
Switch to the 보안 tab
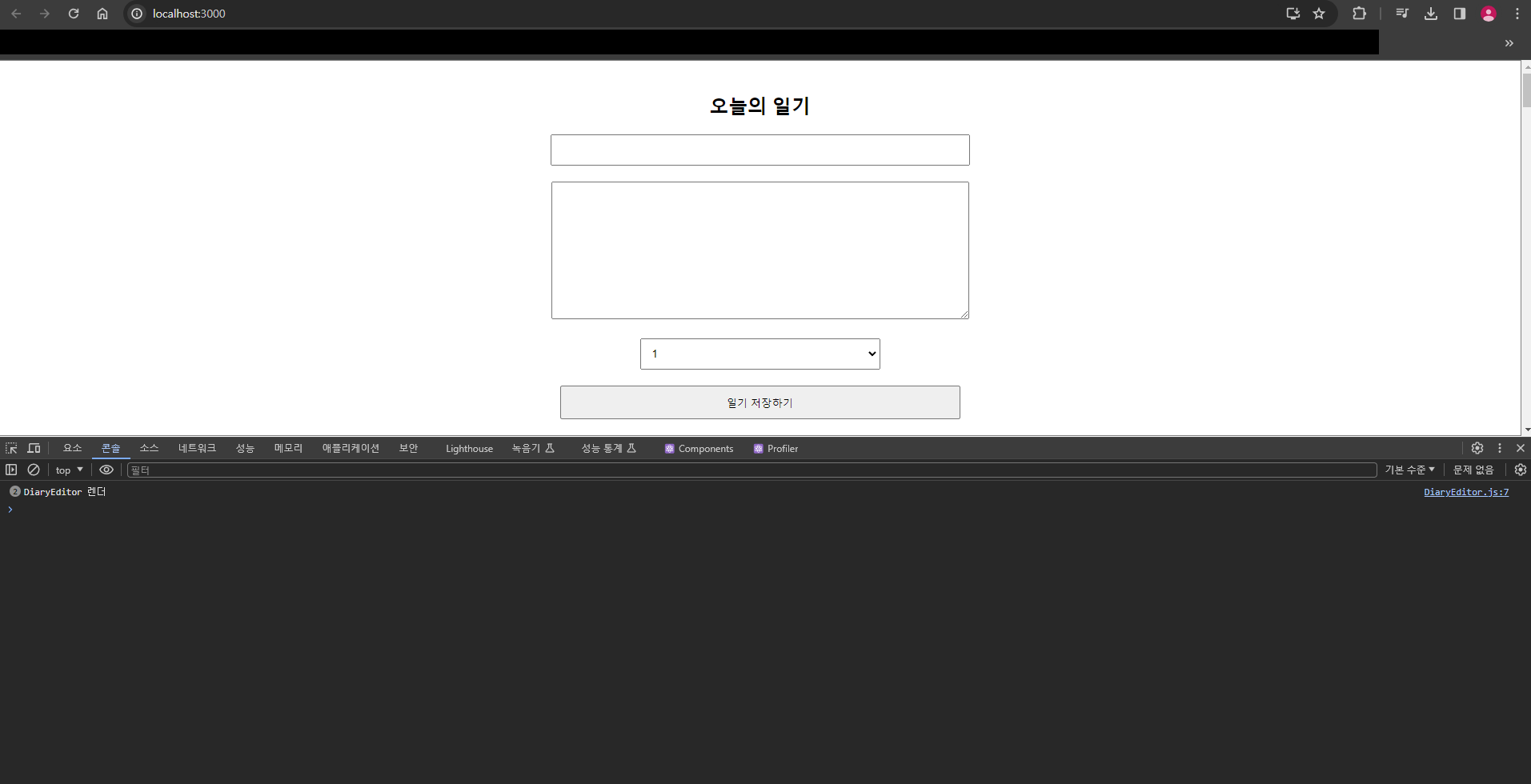pos(408,448)
